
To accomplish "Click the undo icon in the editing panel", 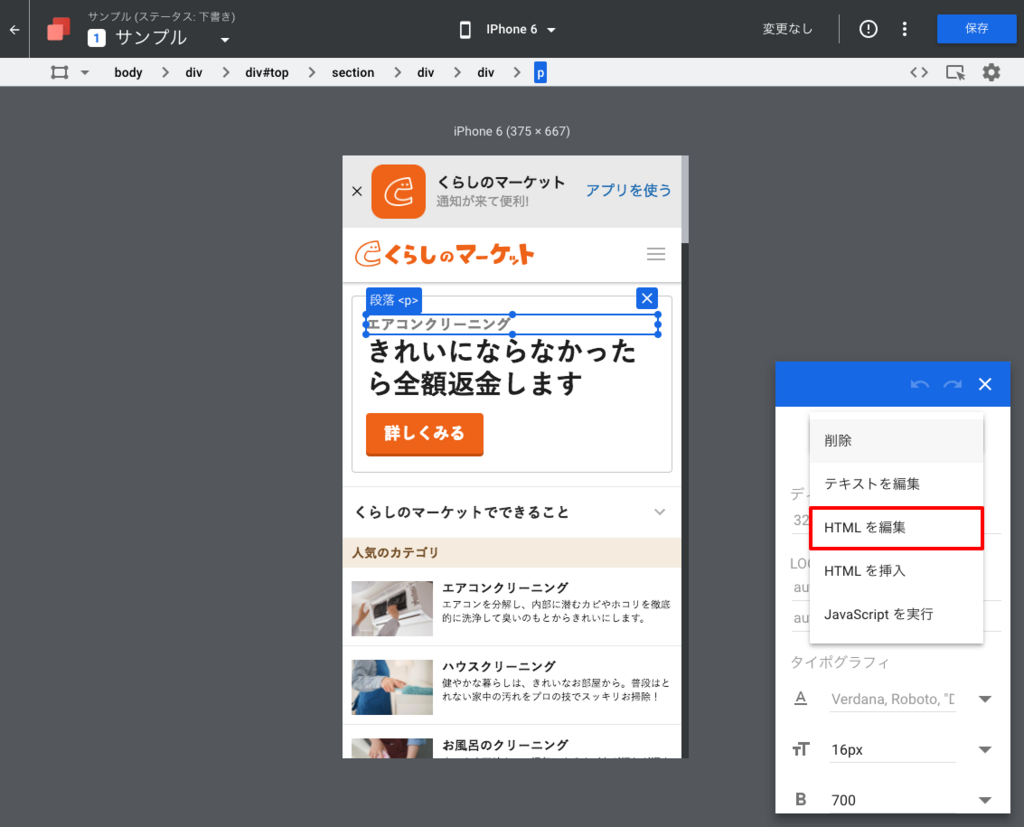I will pos(920,384).
